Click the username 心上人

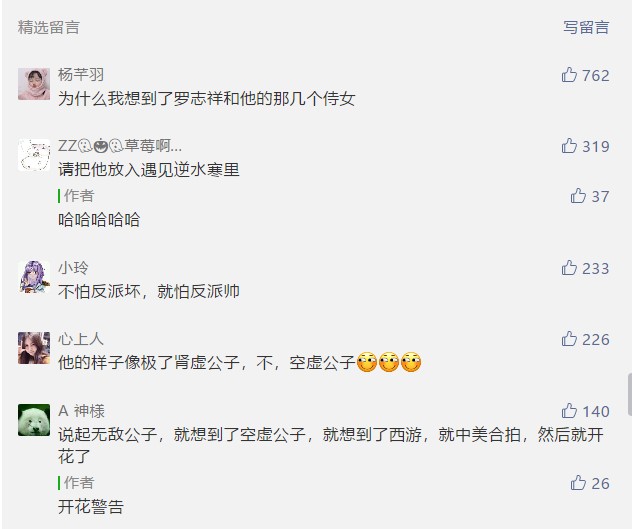pyautogui.click(x=81, y=339)
